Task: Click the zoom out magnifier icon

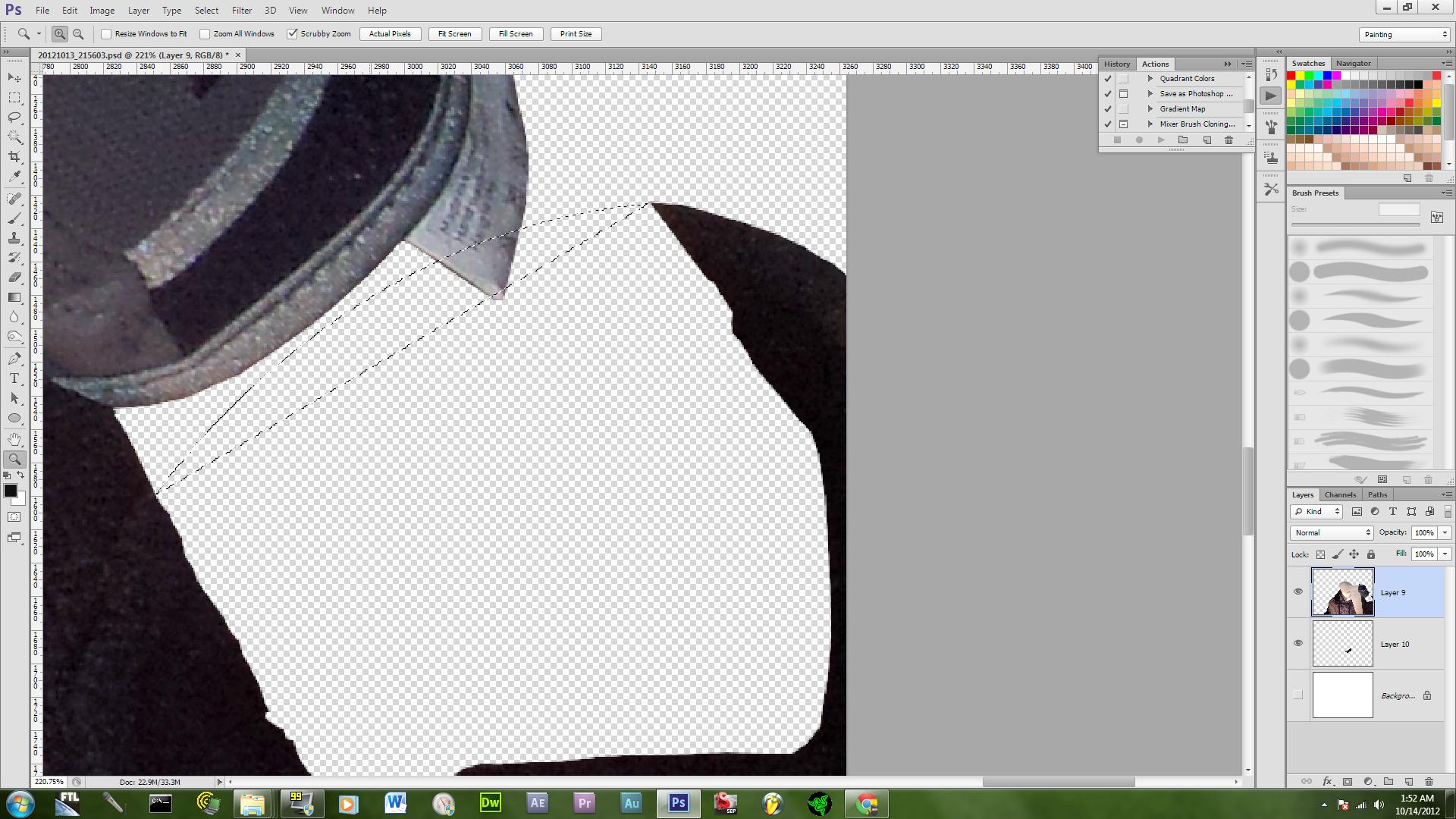Action: tap(78, 34)
